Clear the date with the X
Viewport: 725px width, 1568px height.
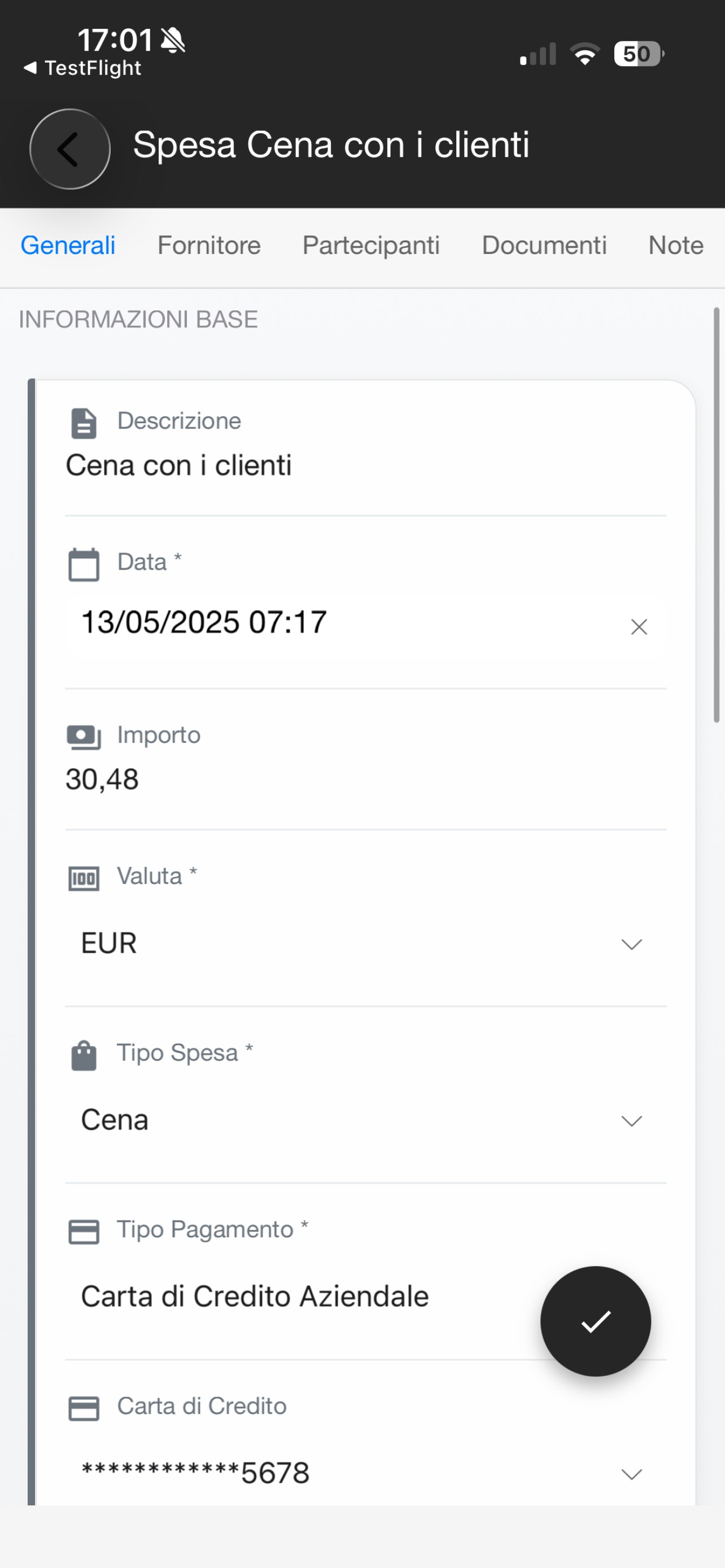pos(639,627)
